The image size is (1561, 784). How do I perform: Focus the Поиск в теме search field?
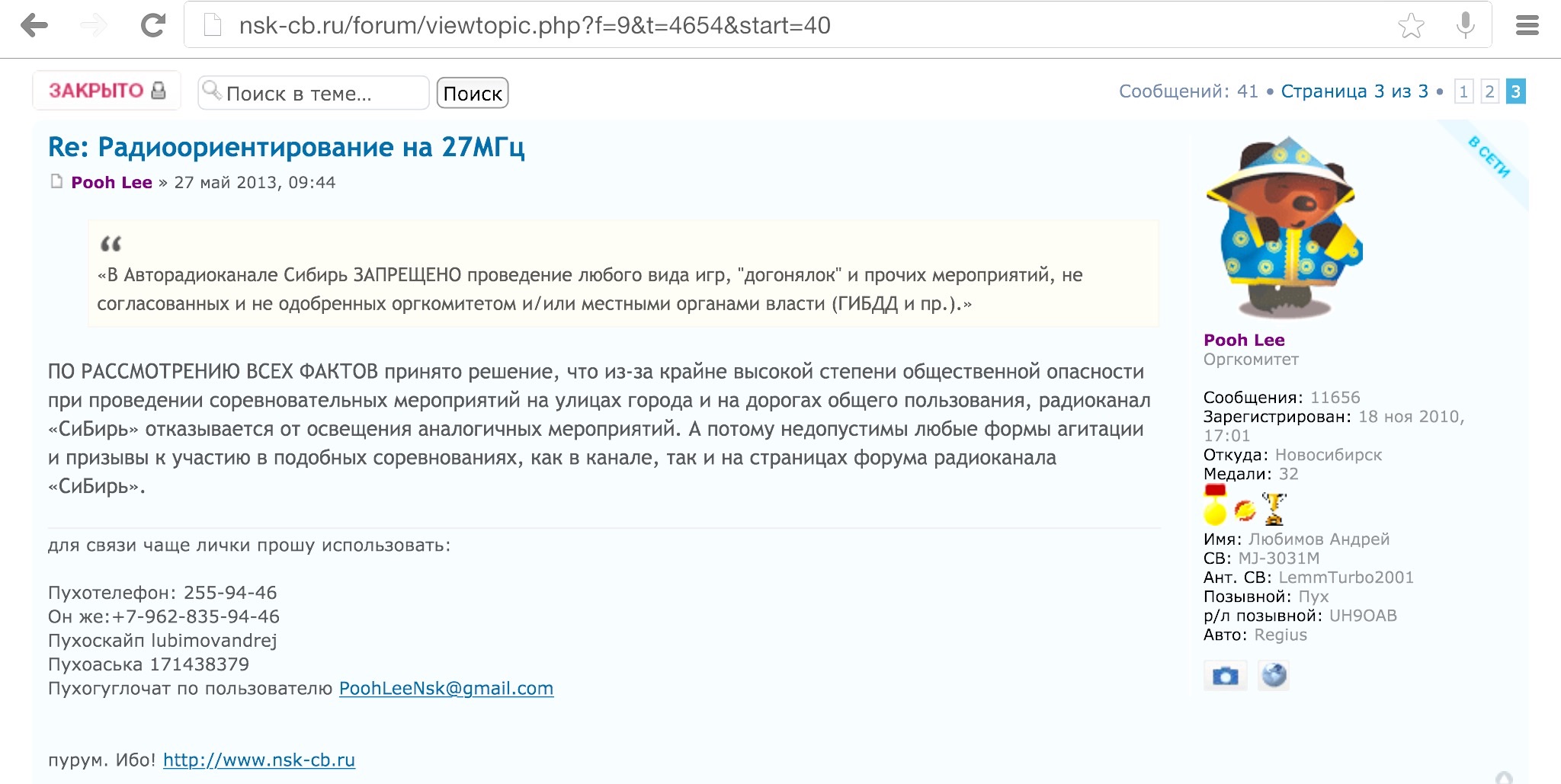tap(320, 94)
